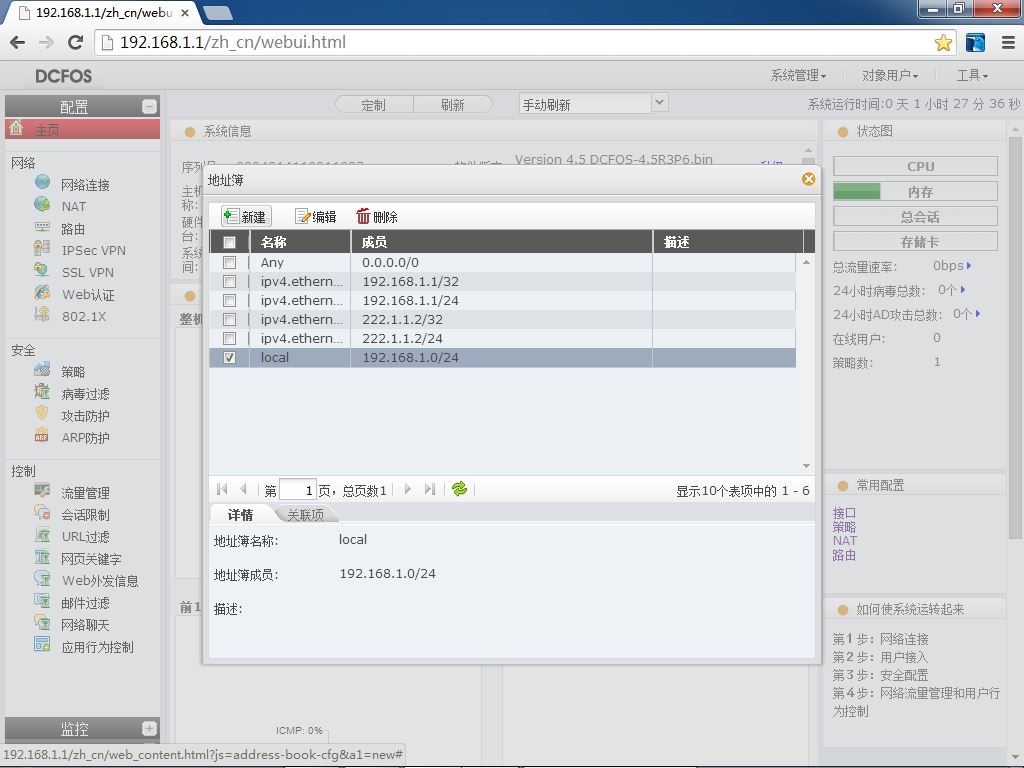
Task: Open the 系统管理 menu
Action: (x=798, y=76)
